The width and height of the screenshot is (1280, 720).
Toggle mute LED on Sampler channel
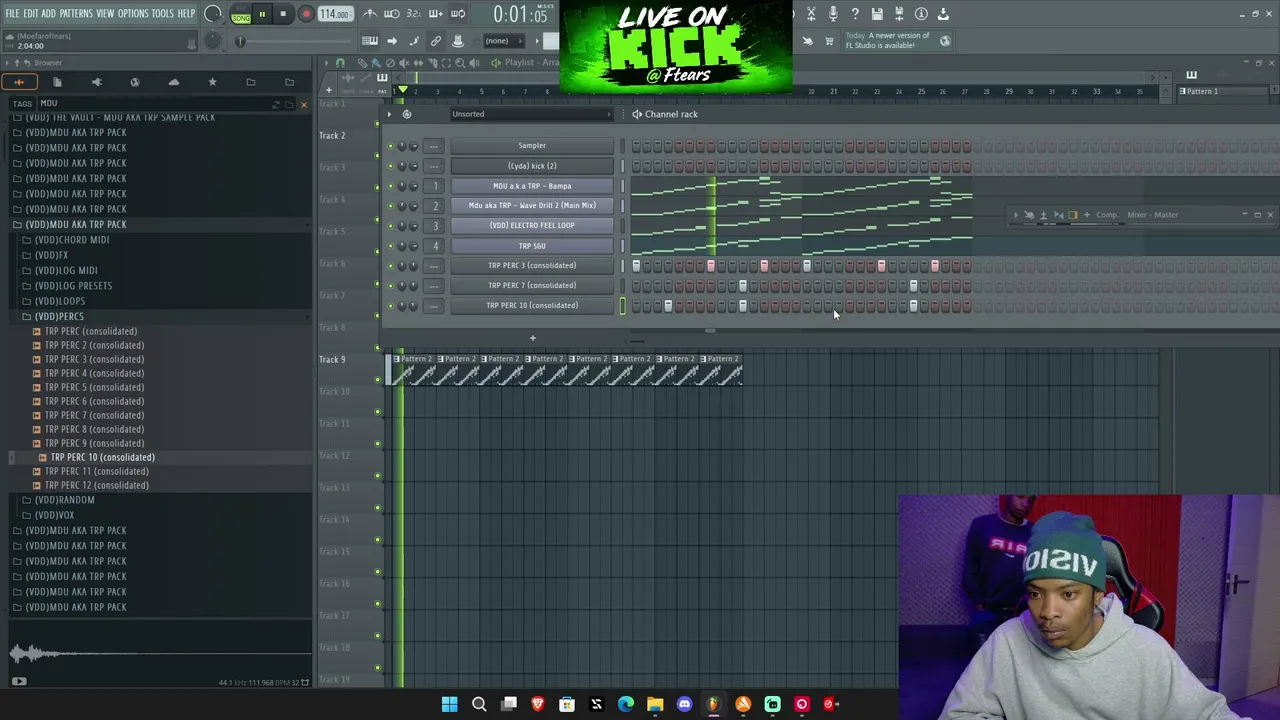click(x=391, y=146)
